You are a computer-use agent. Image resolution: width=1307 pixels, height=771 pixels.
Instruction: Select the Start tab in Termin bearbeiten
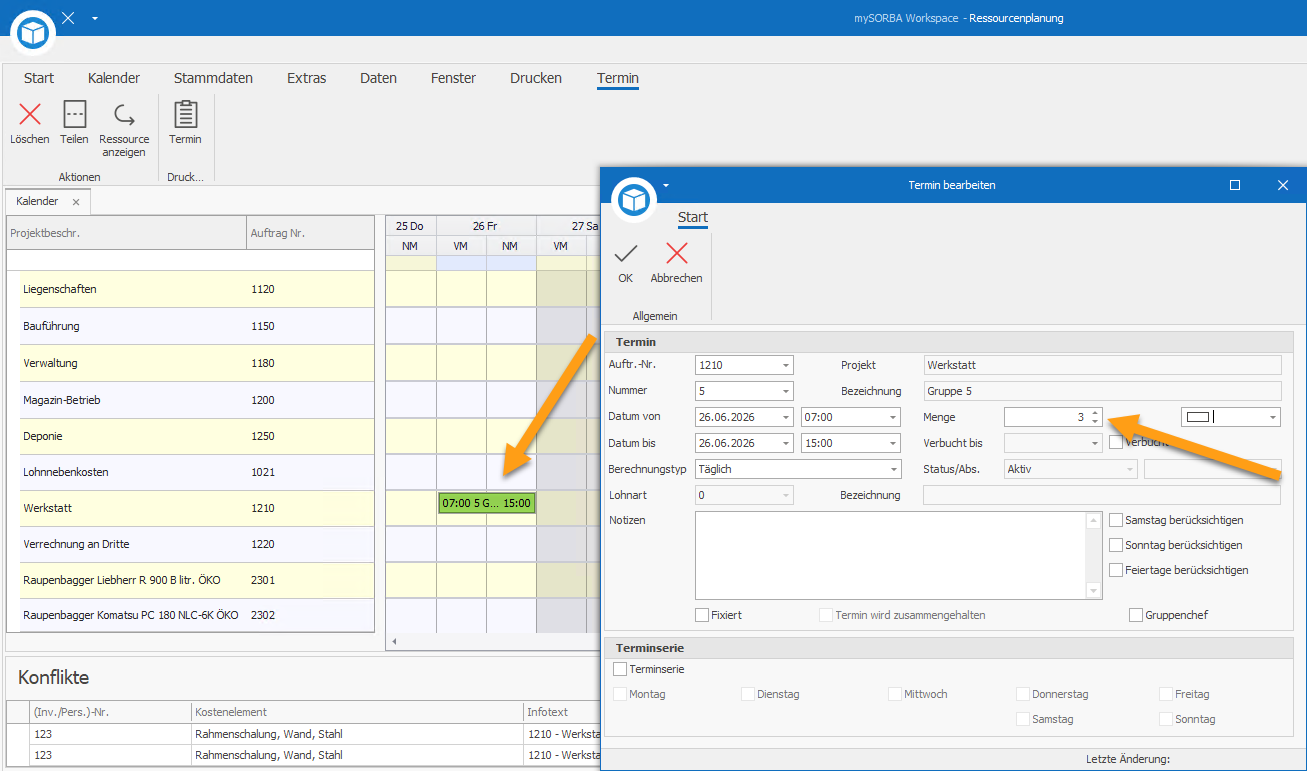click(x=693, y=217)
